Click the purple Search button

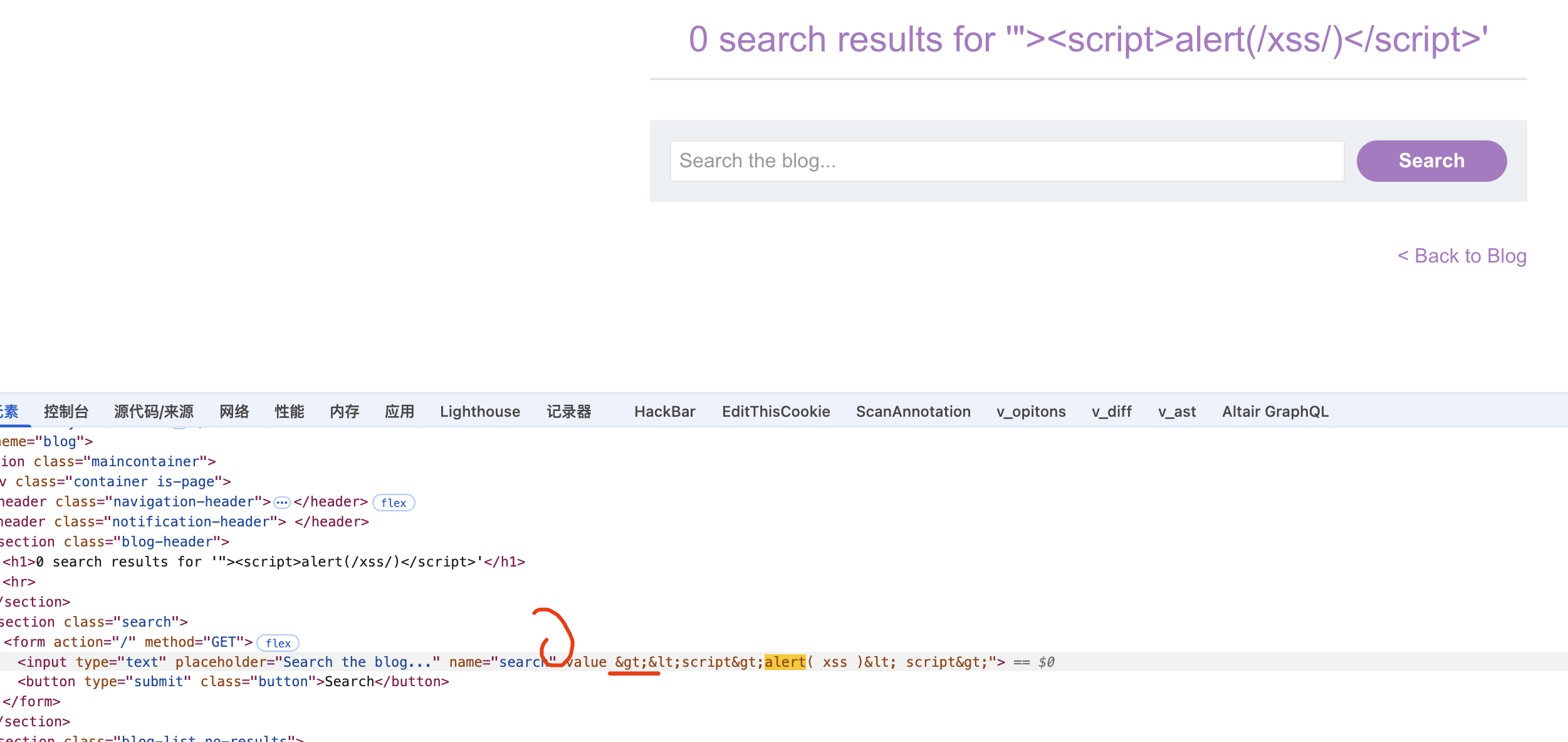coord(1431,161)
